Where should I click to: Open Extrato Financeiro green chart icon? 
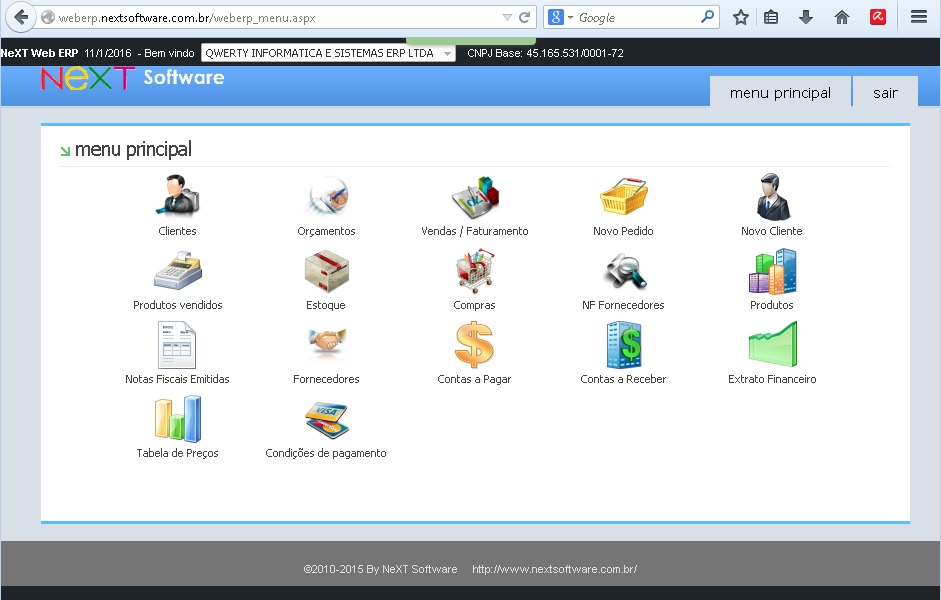(773, 344)
